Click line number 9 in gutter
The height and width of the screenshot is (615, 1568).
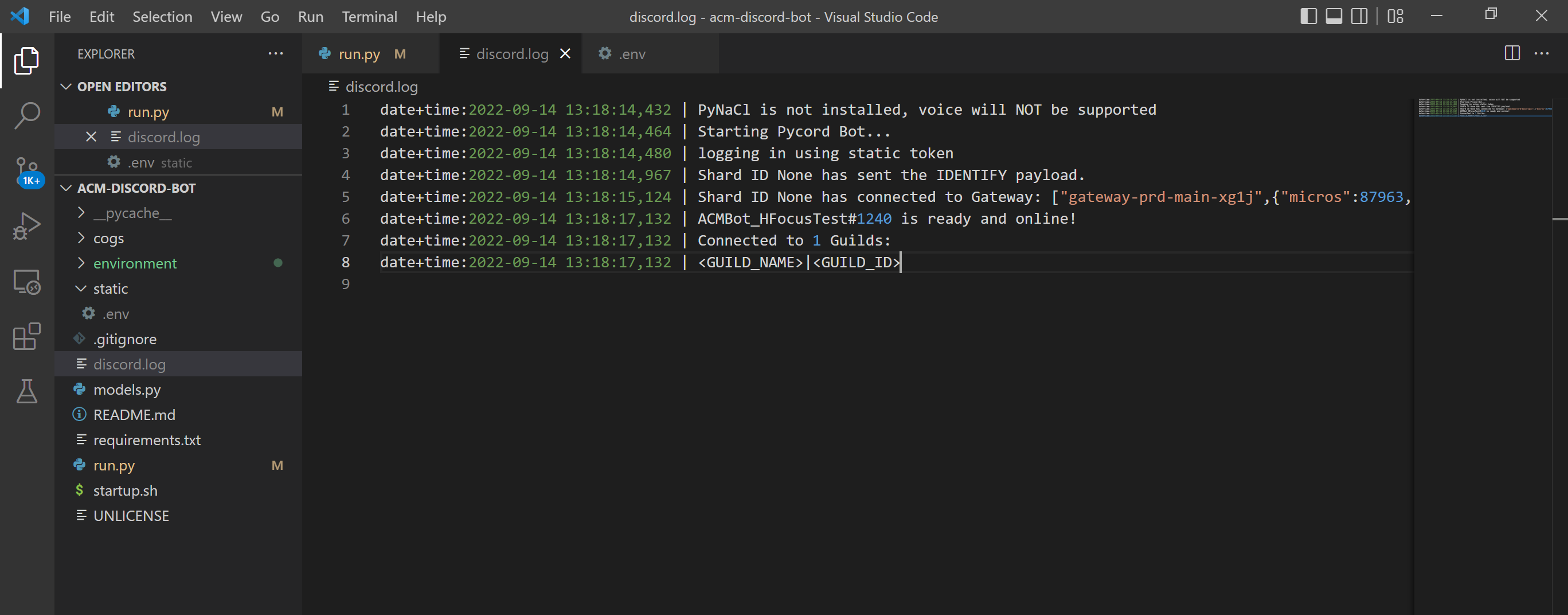click(345, 284)
